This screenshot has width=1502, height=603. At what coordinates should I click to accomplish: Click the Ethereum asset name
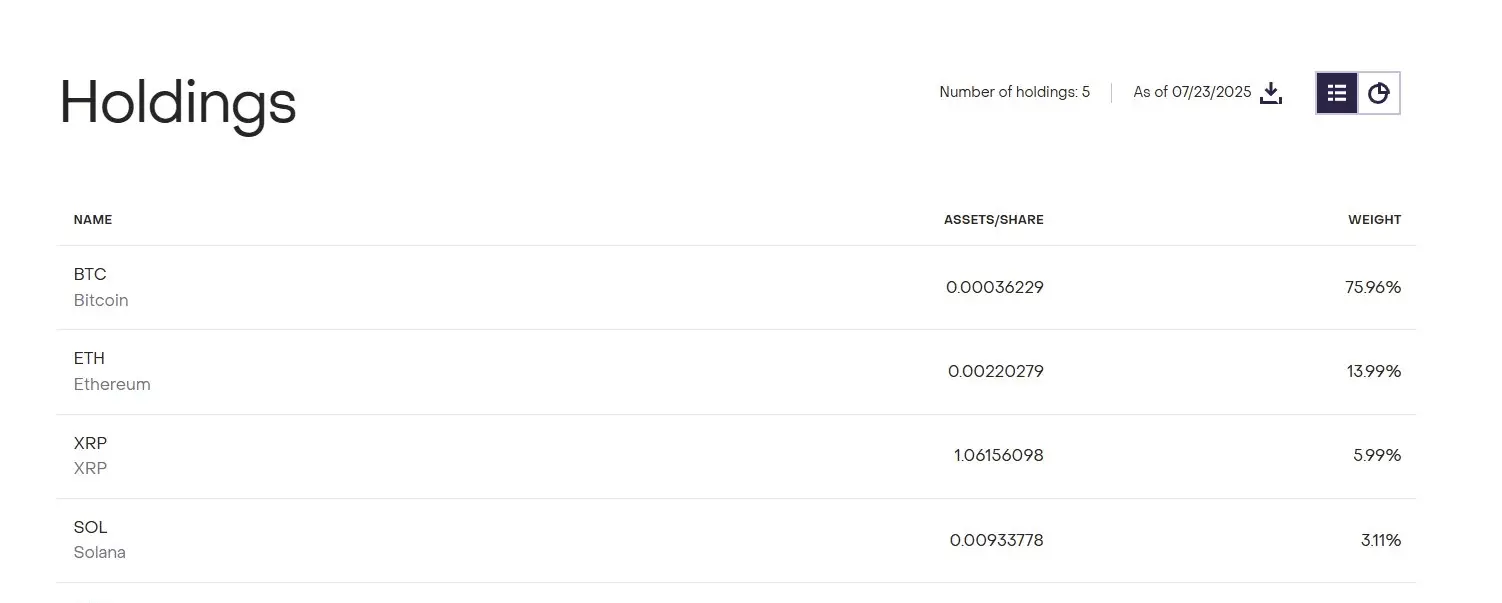point(112,384)
